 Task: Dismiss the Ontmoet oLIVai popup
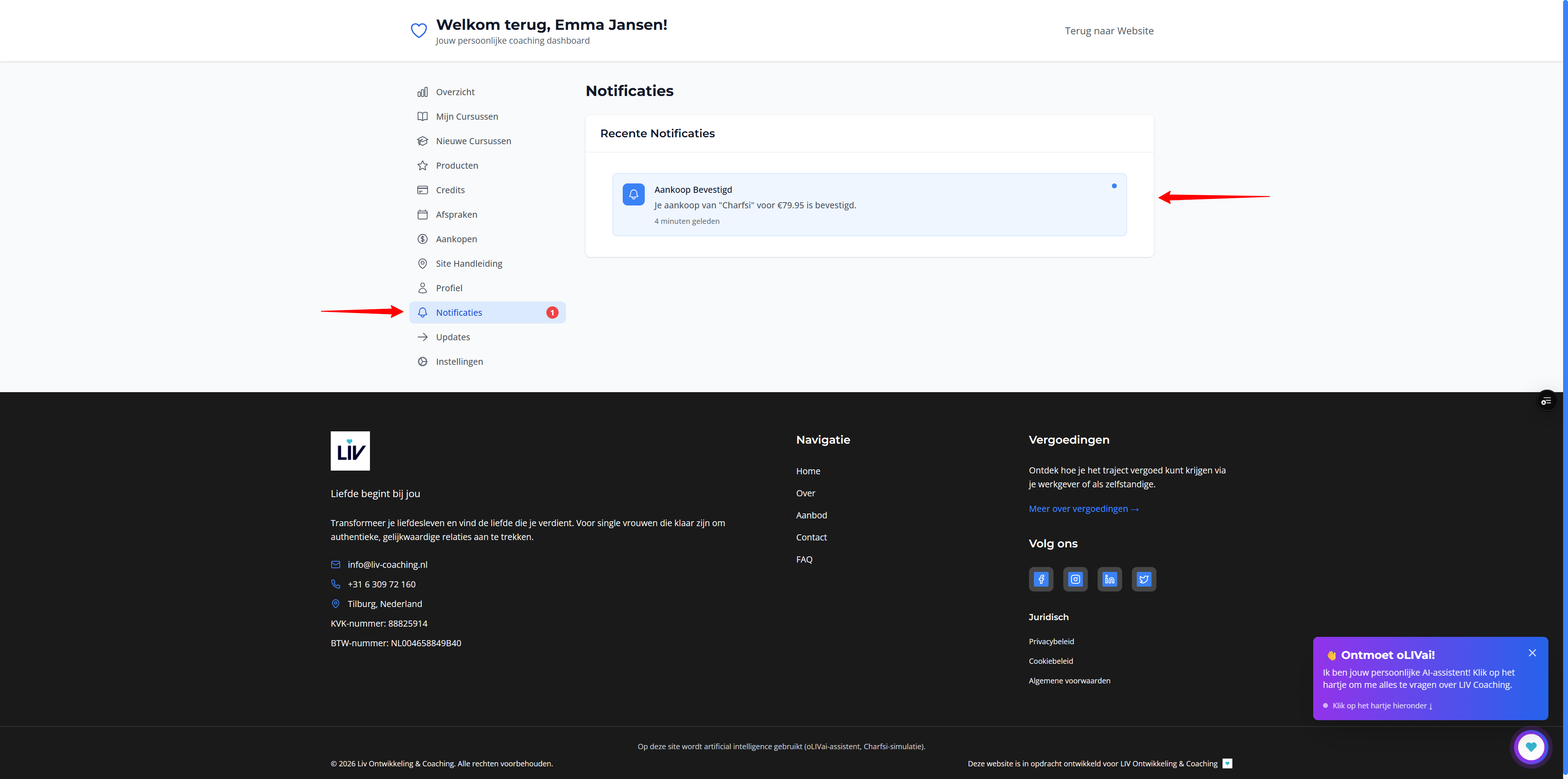tap(1533, 652)
